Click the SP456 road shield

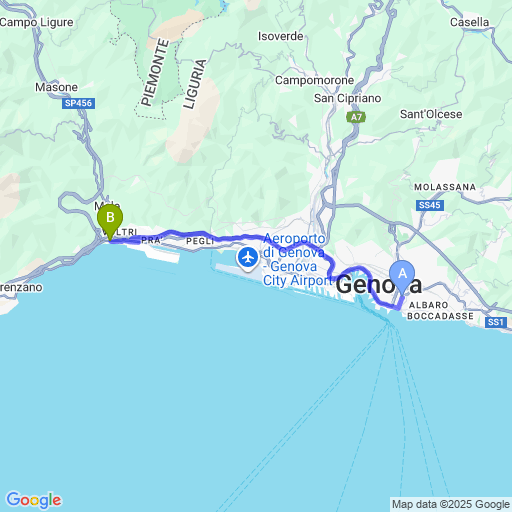coord(78,103)
